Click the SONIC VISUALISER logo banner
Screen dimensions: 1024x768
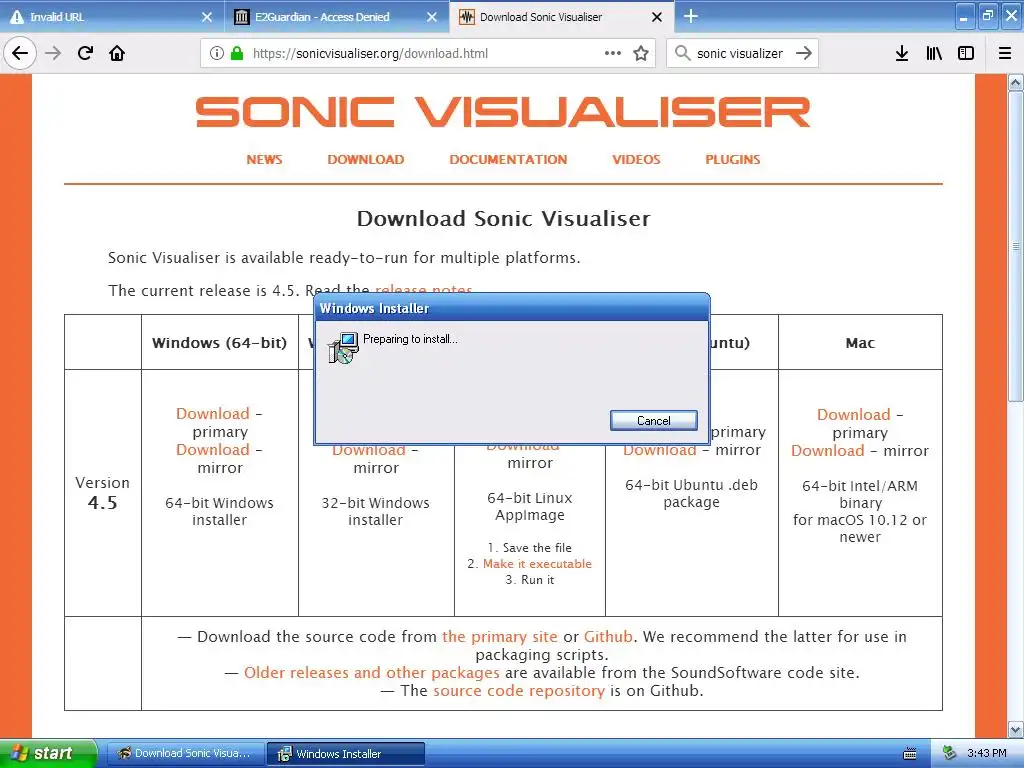[503, 112]
